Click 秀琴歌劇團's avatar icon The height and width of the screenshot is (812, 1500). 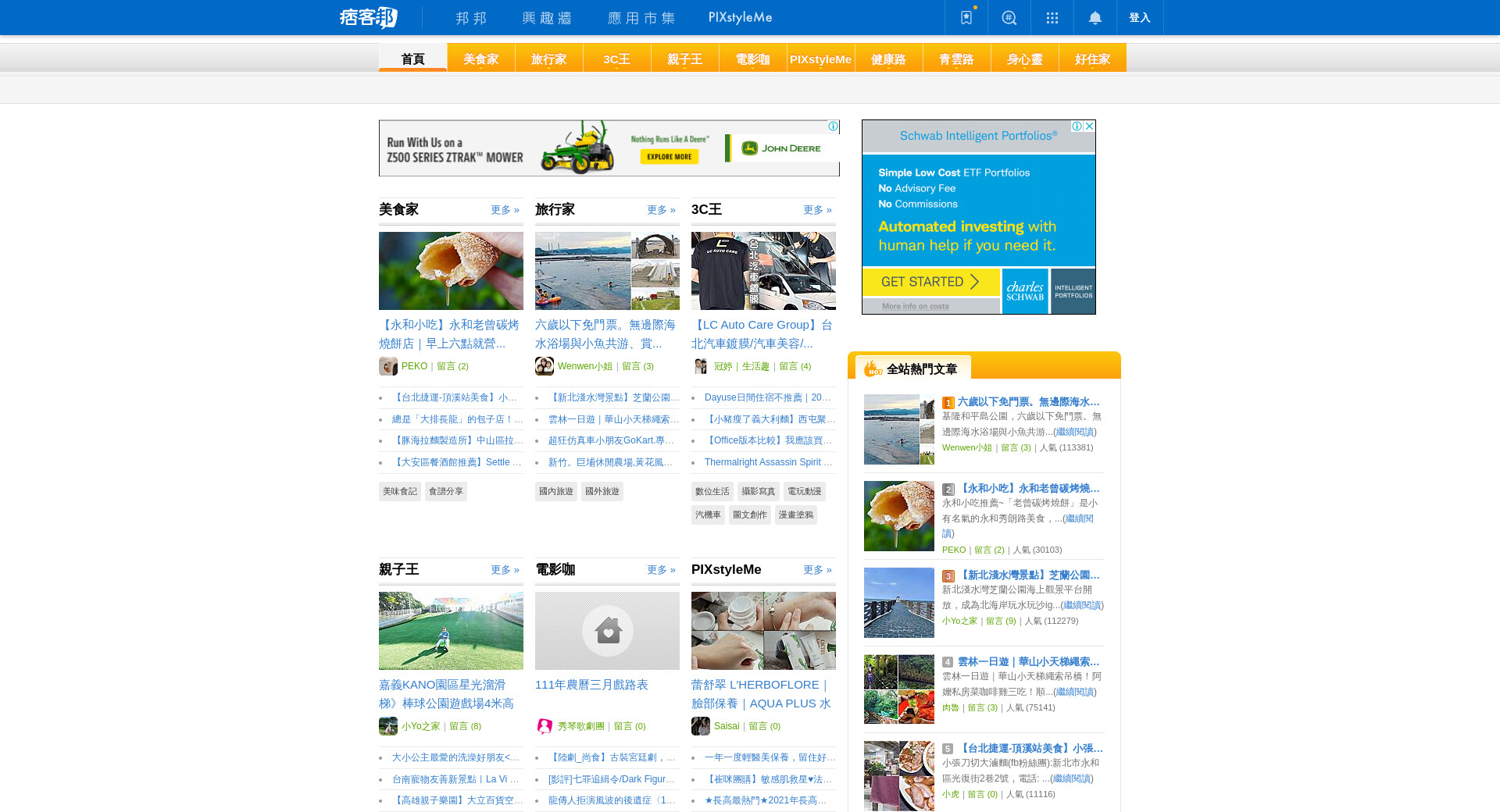545,726
